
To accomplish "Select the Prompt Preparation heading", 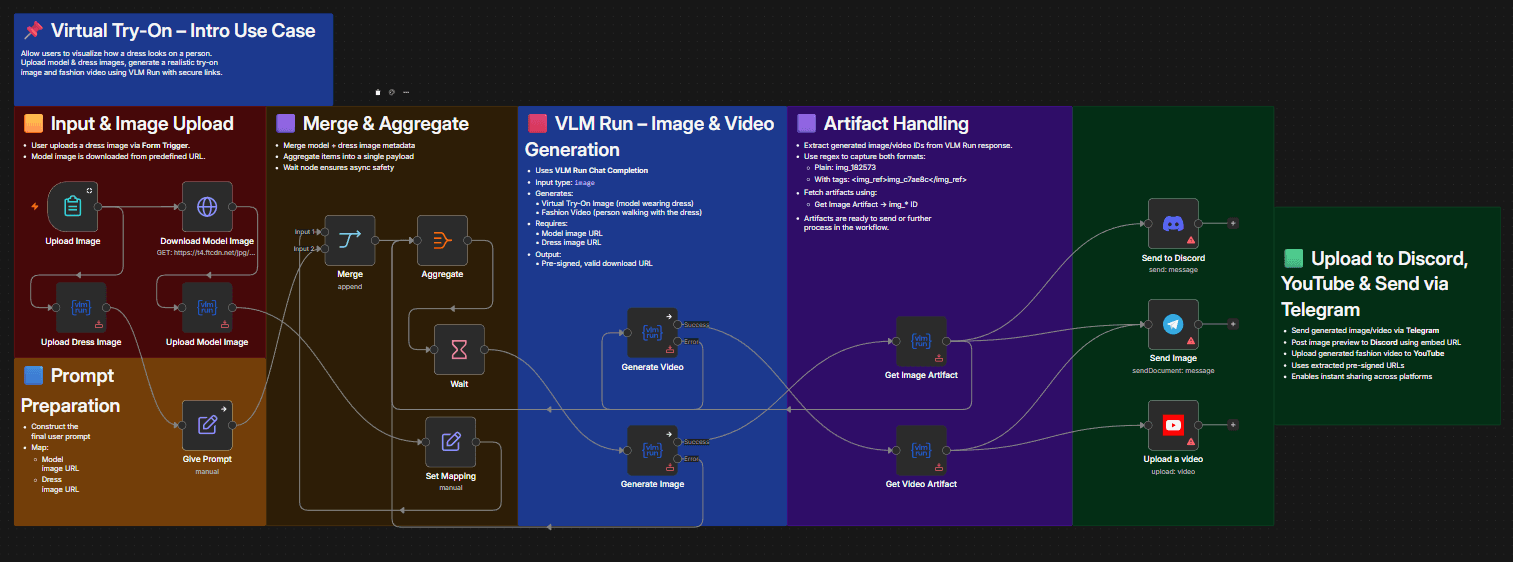I will (71, 390).
